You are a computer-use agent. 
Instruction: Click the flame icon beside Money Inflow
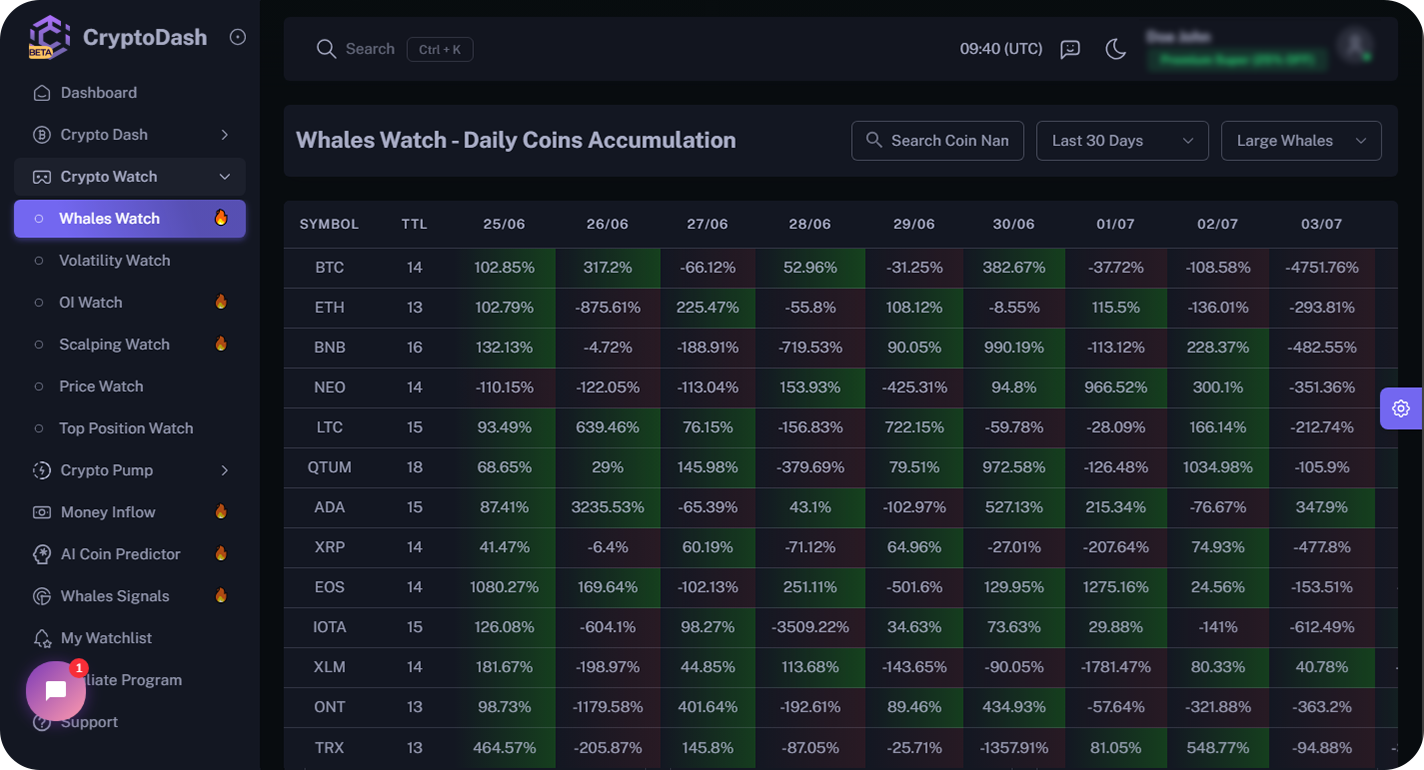coord(221,512)
